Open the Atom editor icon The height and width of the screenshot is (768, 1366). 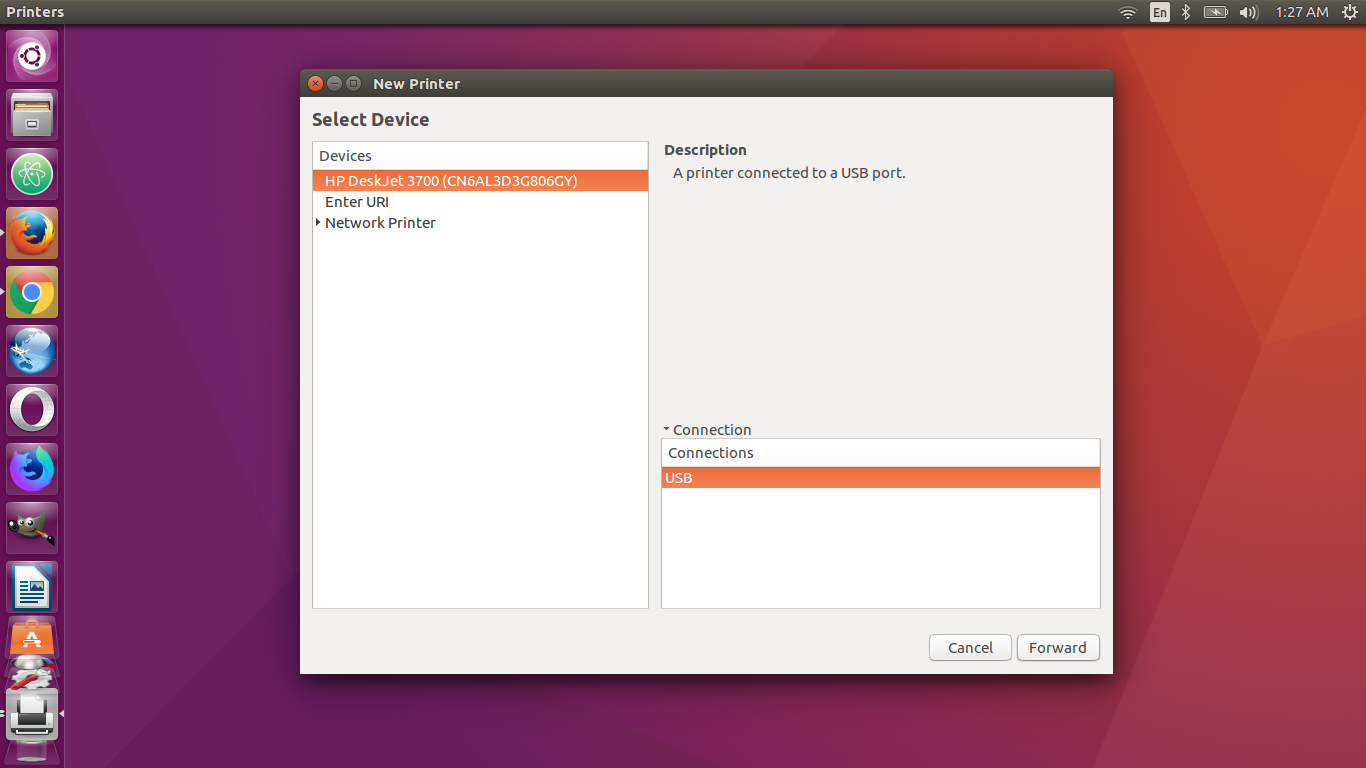(32, 174)
